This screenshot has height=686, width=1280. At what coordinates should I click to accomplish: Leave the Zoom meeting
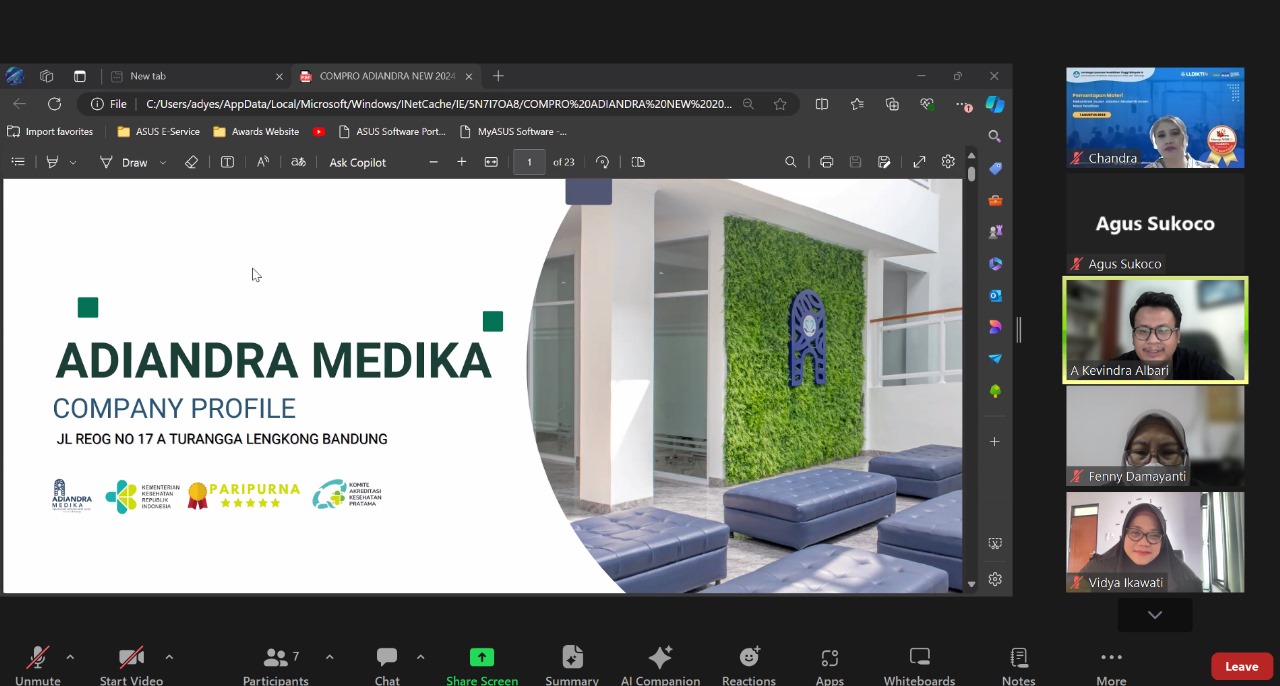(x=1241, y=667)
